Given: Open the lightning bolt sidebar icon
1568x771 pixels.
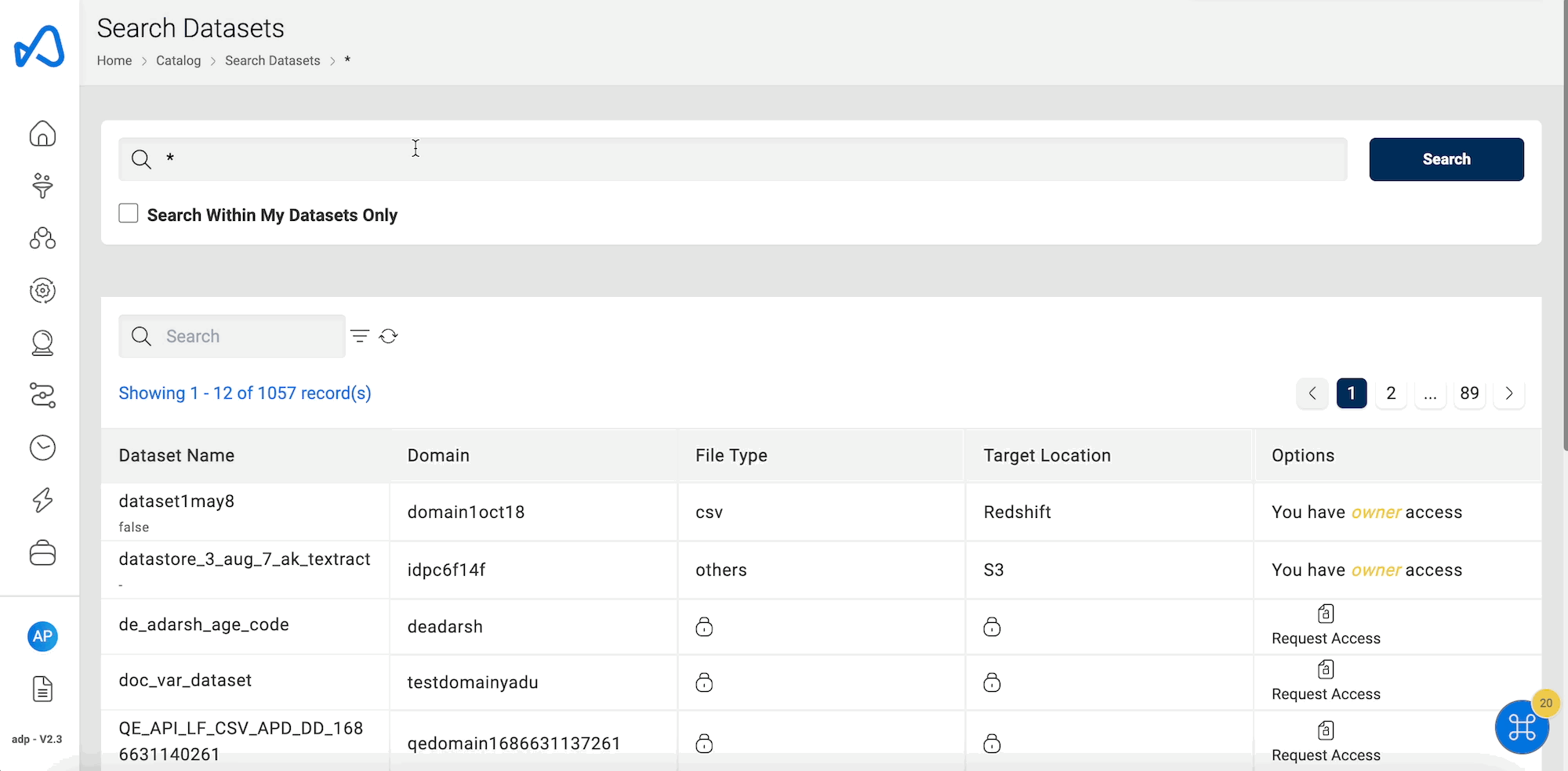Looking at the screenshot, I should tap(42, 500).
